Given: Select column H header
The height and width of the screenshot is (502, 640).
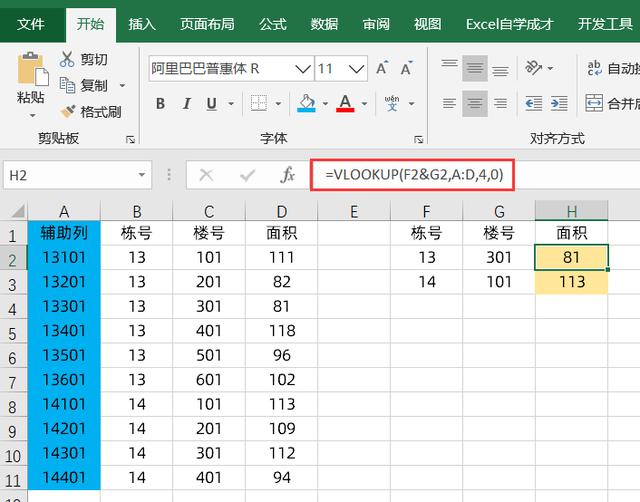Looking at the screenshot, I should 571,211.
